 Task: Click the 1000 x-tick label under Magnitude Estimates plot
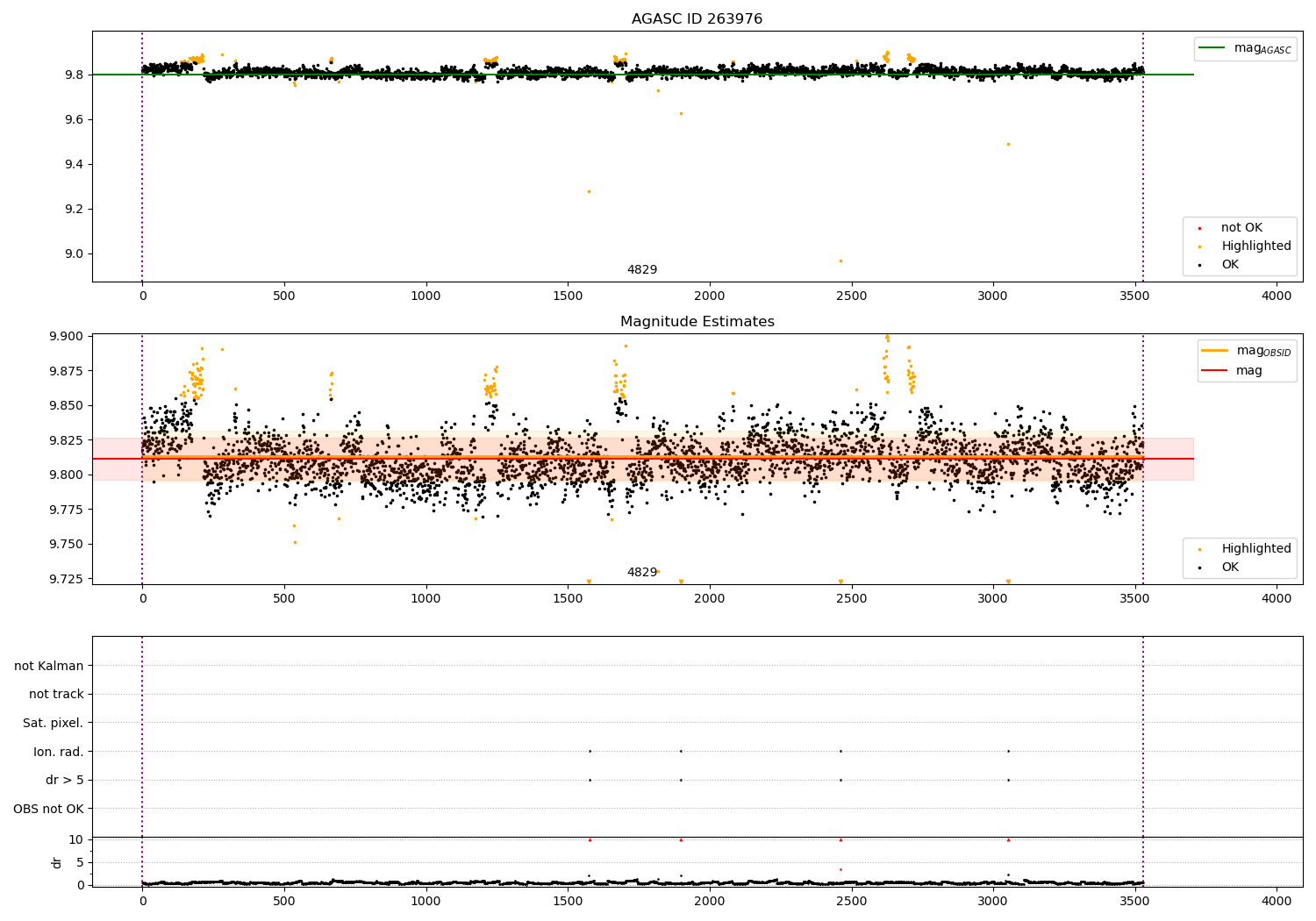click(x=426, y=599)
